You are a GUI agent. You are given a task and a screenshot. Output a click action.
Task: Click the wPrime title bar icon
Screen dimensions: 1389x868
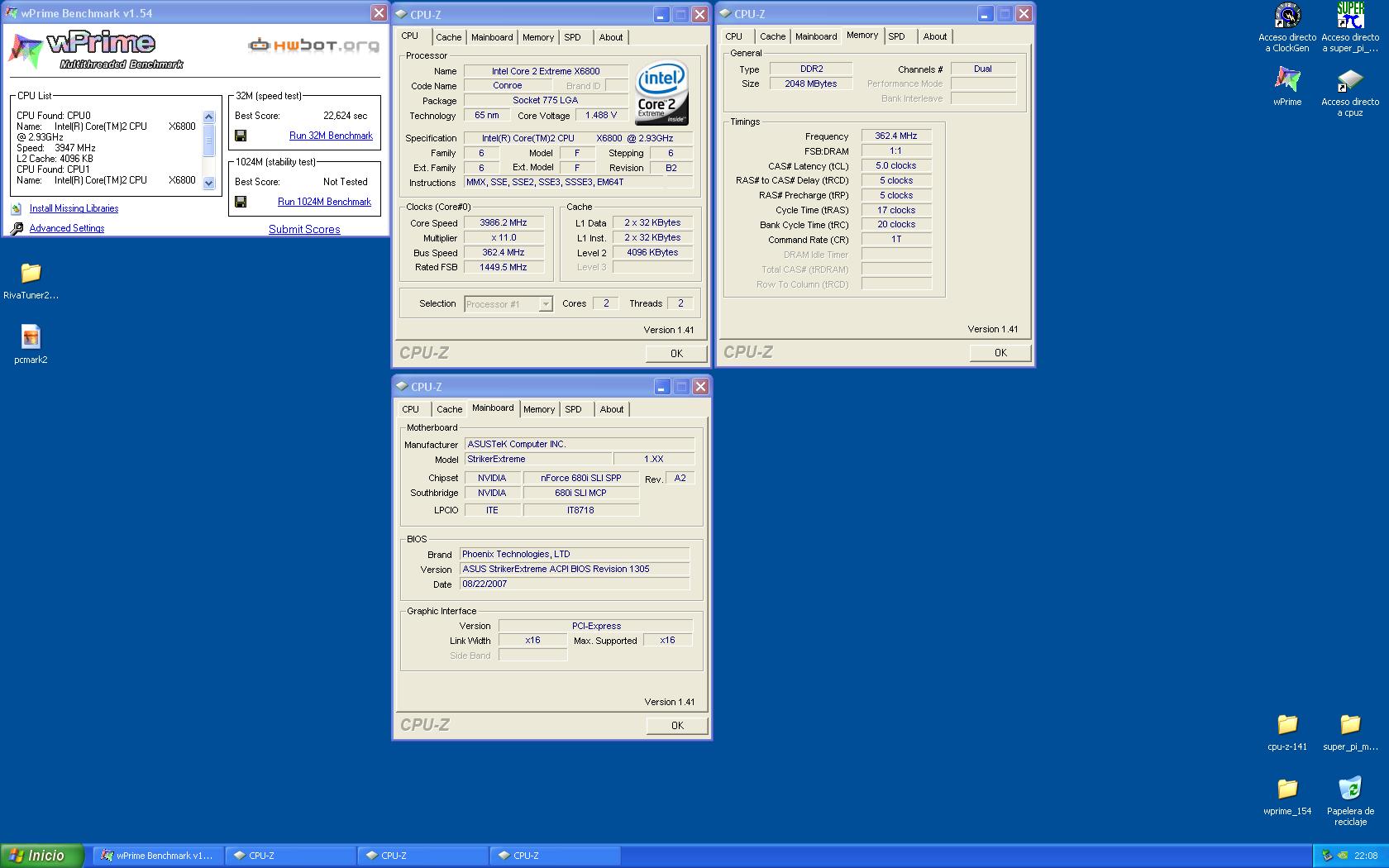pos(10,13)
